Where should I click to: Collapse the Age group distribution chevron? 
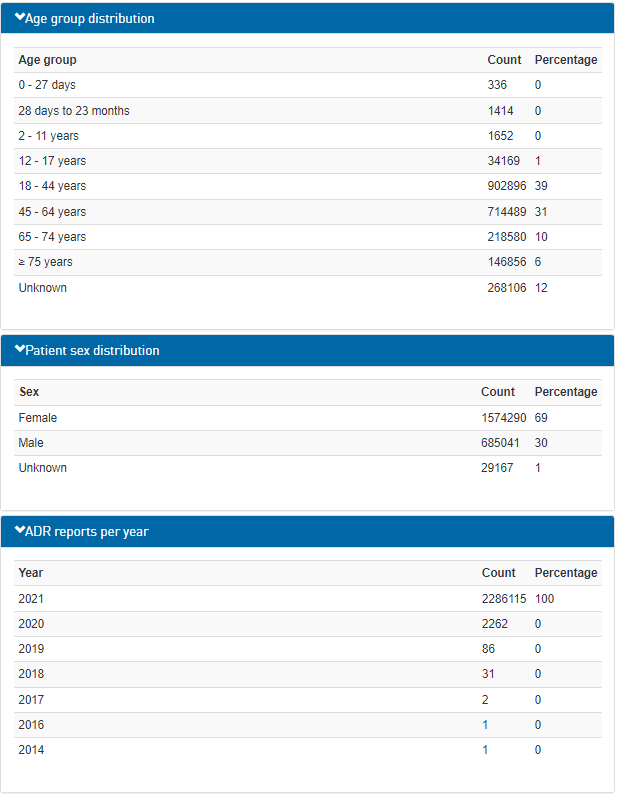point(20,18)
